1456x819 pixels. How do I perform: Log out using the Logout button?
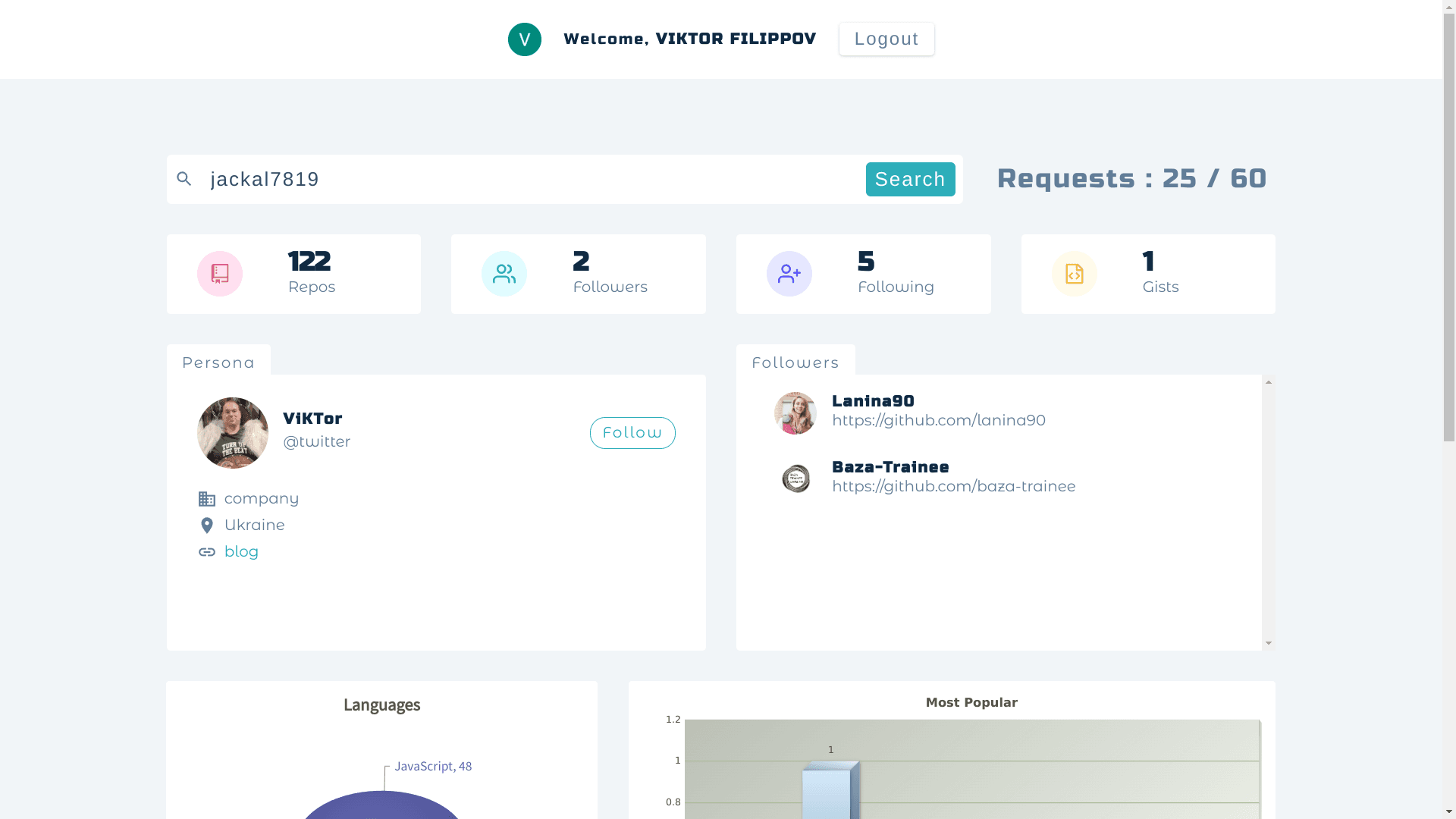(x=886, y=39)
